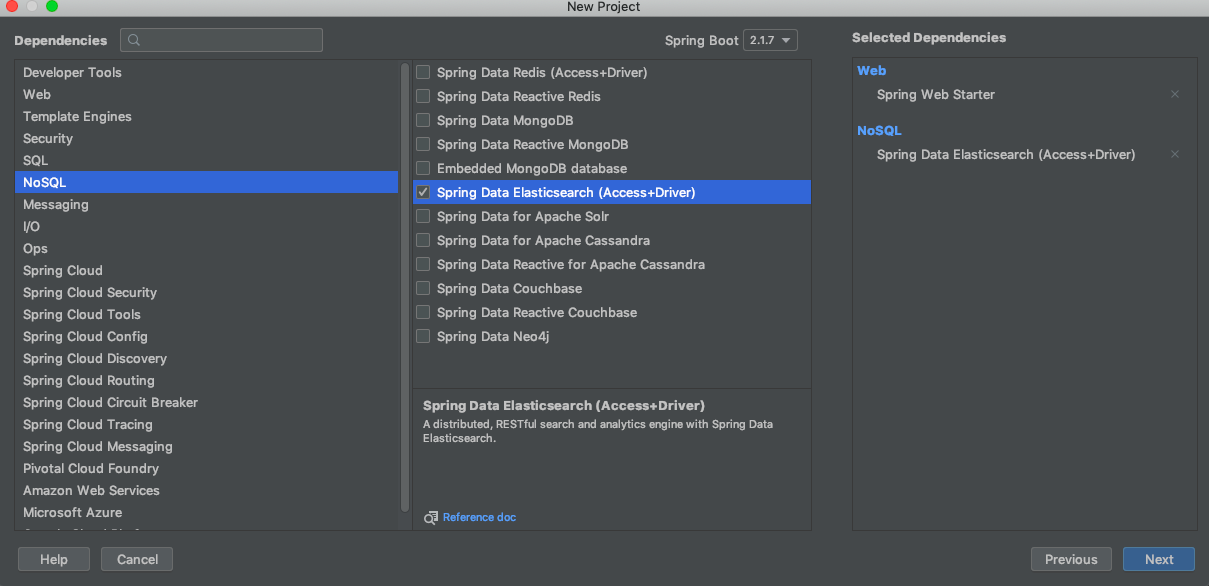Choose the Microsoft Azure category
The width and height of the screenshot is (1209, 586).
(206, 512)
